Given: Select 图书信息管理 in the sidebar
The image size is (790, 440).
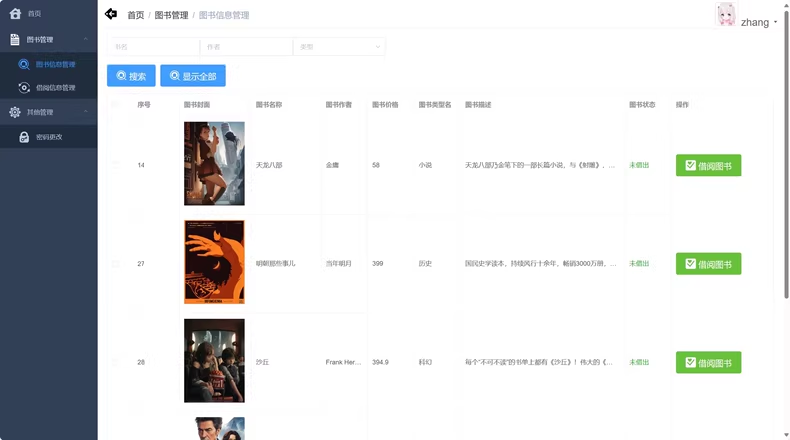Looking at the screenshot, I should pyautogui.click(x=49, y=64).
